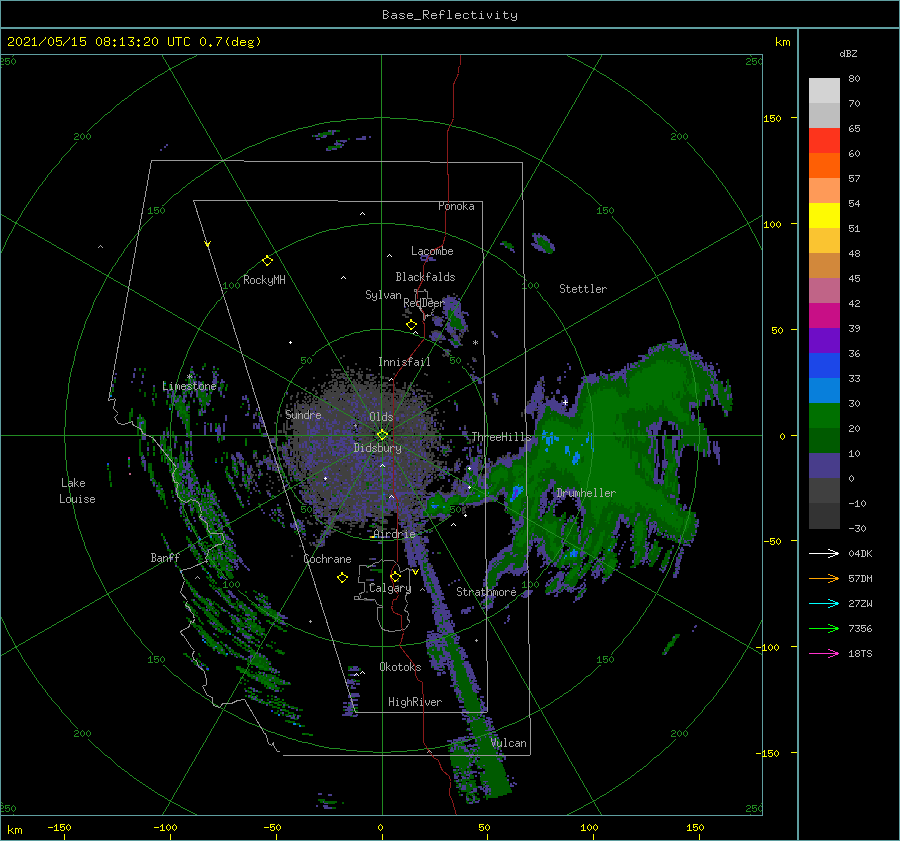Click the small green echo northeast near Stettler

click(542, 243)
